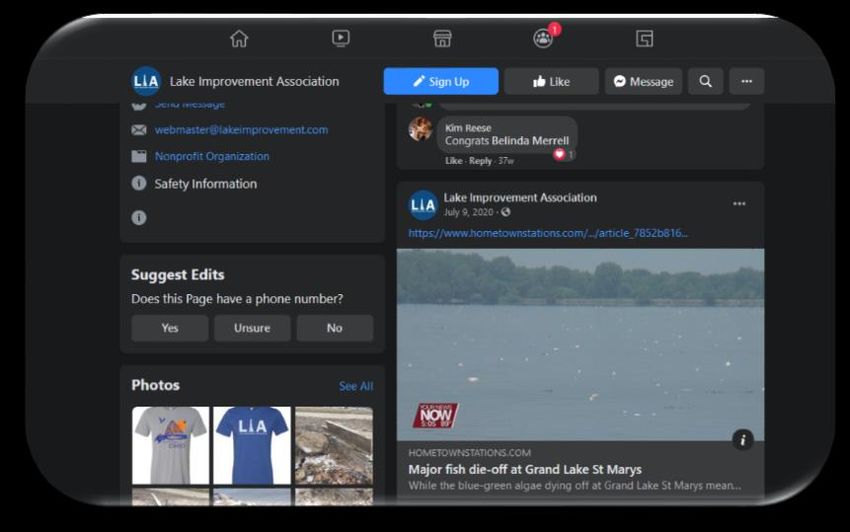Go to the Facebook Home icon
Image resolution: width=850 pixels, height=532 pixels.
click(239, 39)
